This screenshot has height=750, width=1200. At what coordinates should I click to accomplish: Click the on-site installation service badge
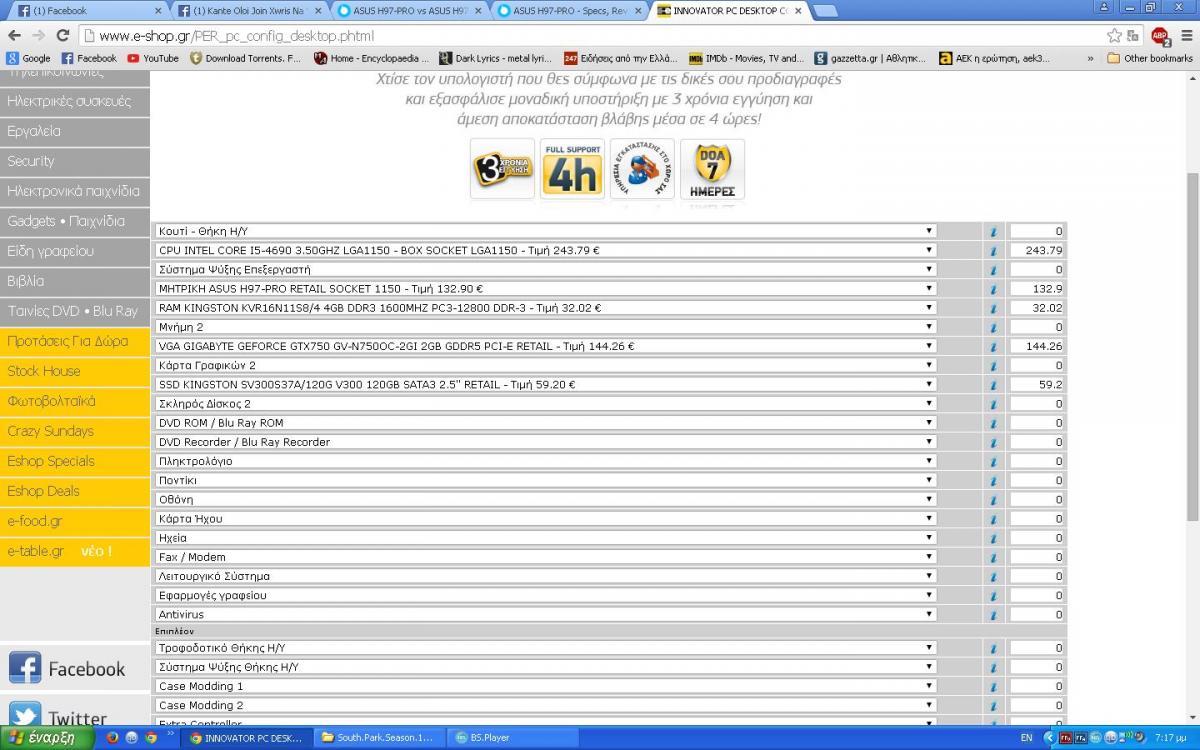click(642, 168)
